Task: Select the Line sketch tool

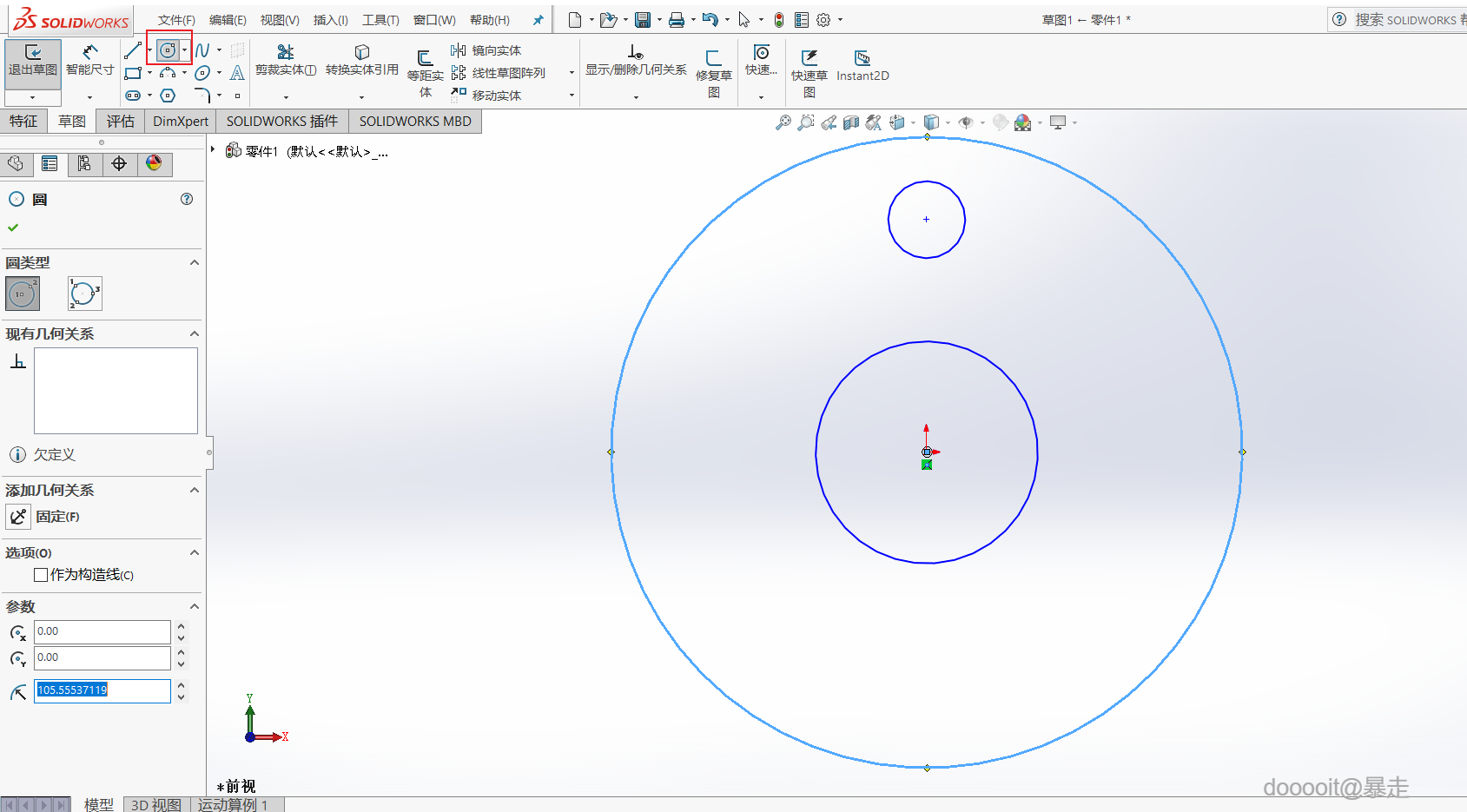Action: (133, 50)
